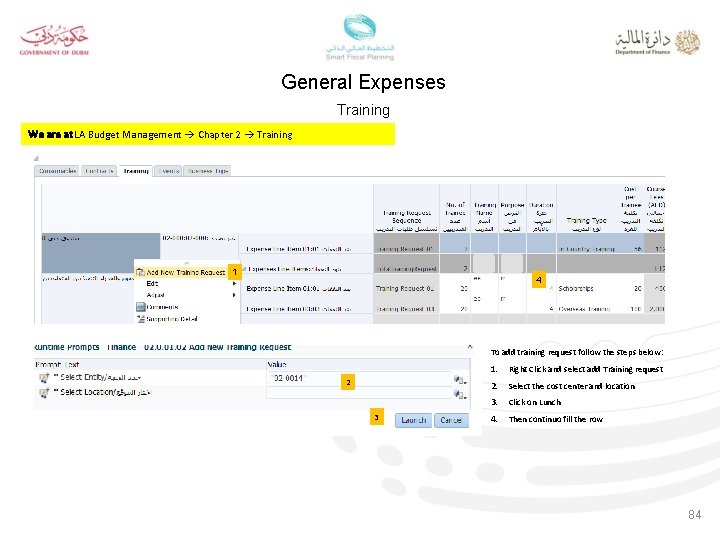This screenshot has height=540, width=720.
Task: Click the Comments menu icon
Action: pos(141,307)
